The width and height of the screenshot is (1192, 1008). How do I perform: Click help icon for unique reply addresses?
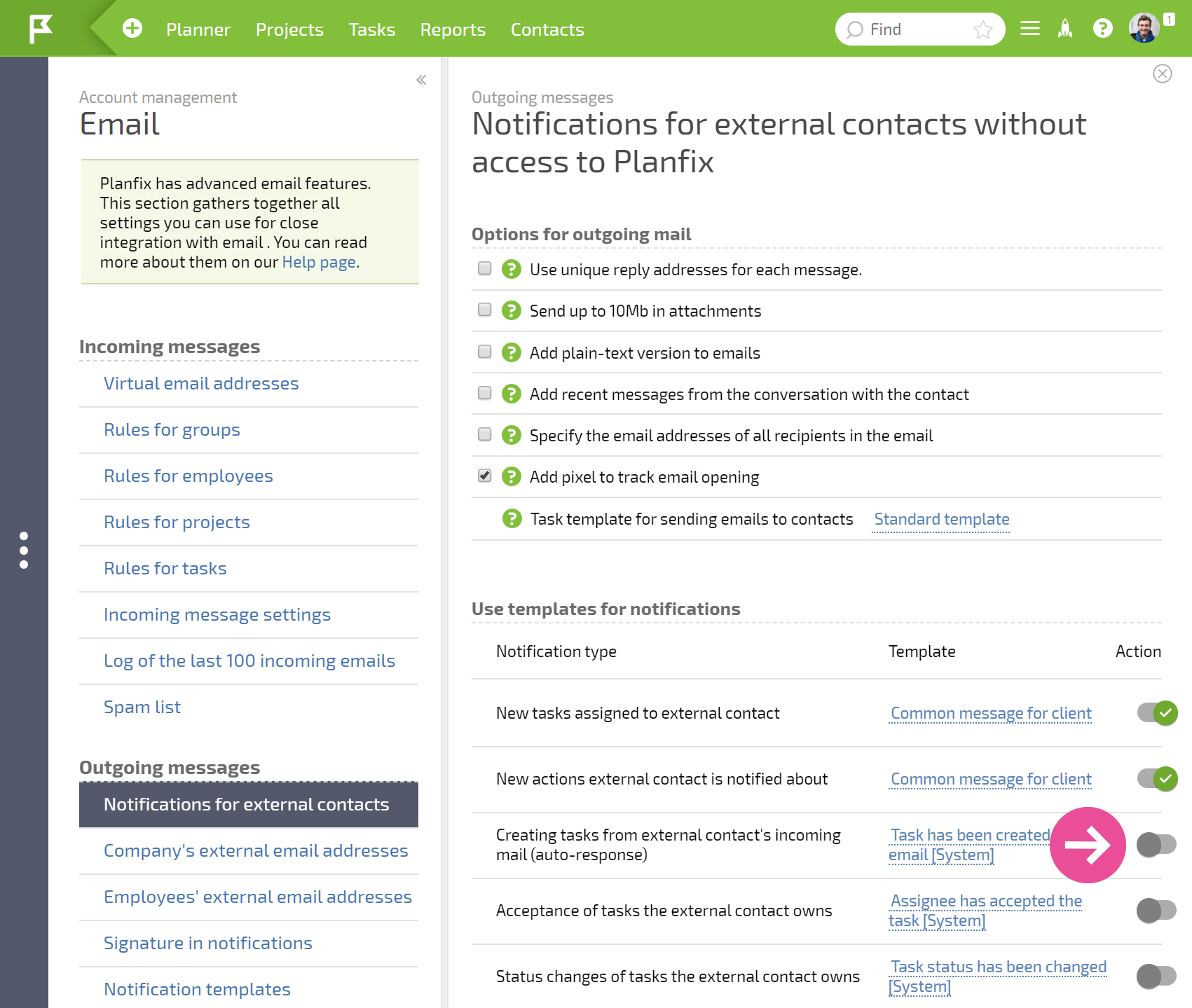512,269
